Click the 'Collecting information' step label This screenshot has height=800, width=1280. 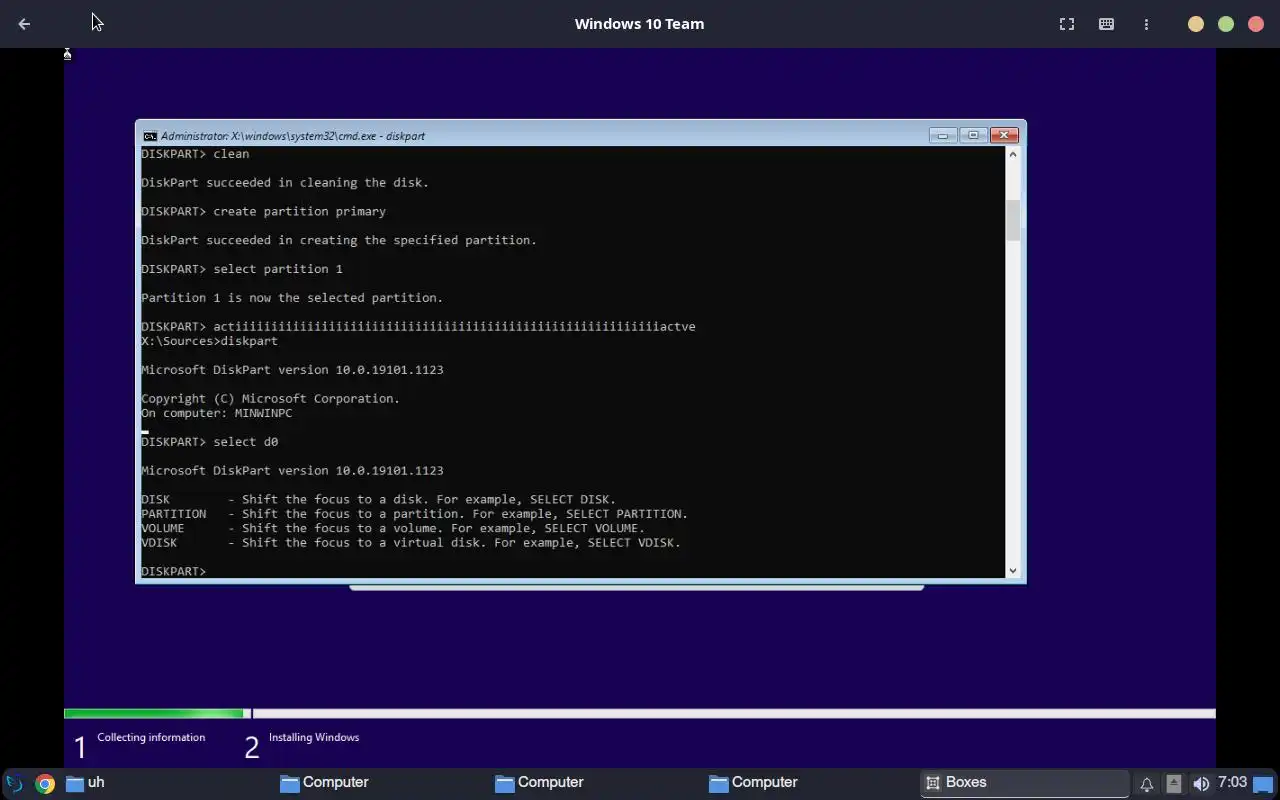[x=151, y=737]
